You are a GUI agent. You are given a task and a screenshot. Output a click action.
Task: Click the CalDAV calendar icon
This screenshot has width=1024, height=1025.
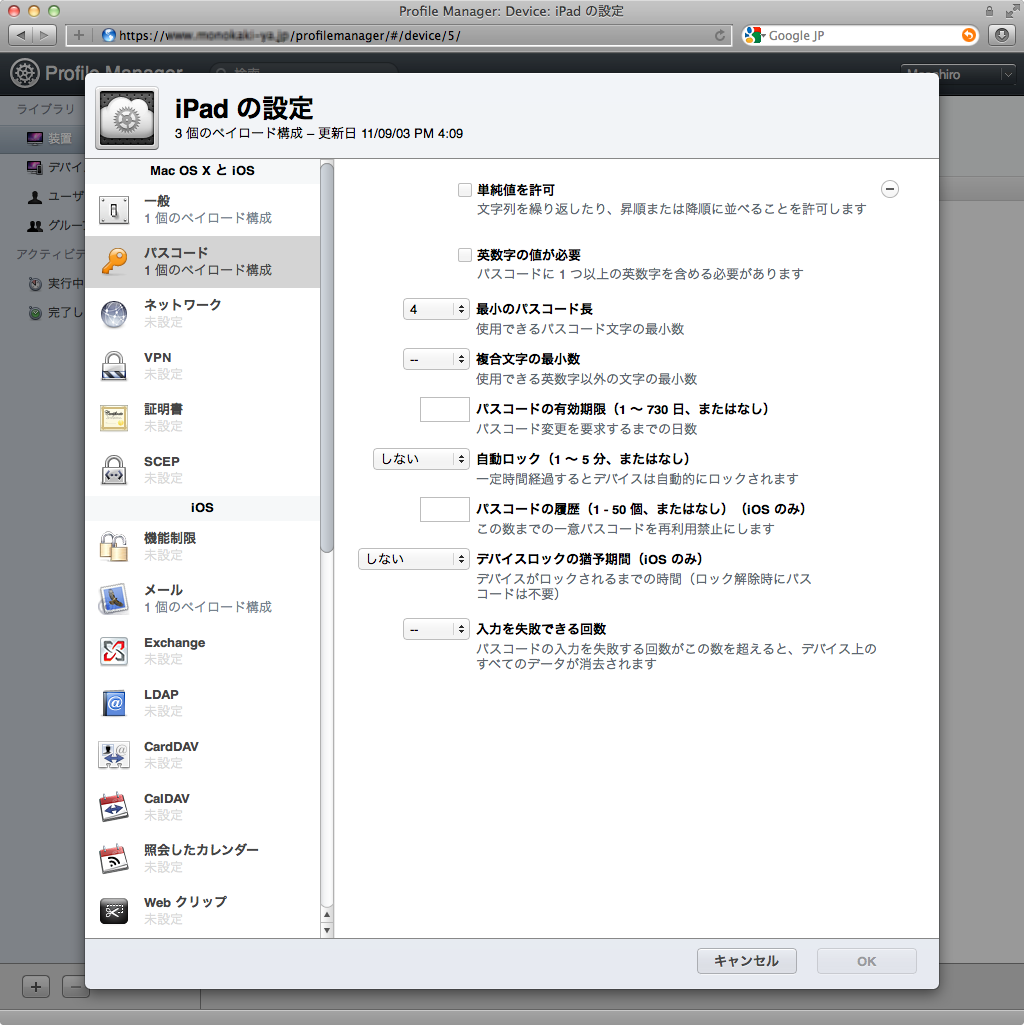[x=114, y=808]
